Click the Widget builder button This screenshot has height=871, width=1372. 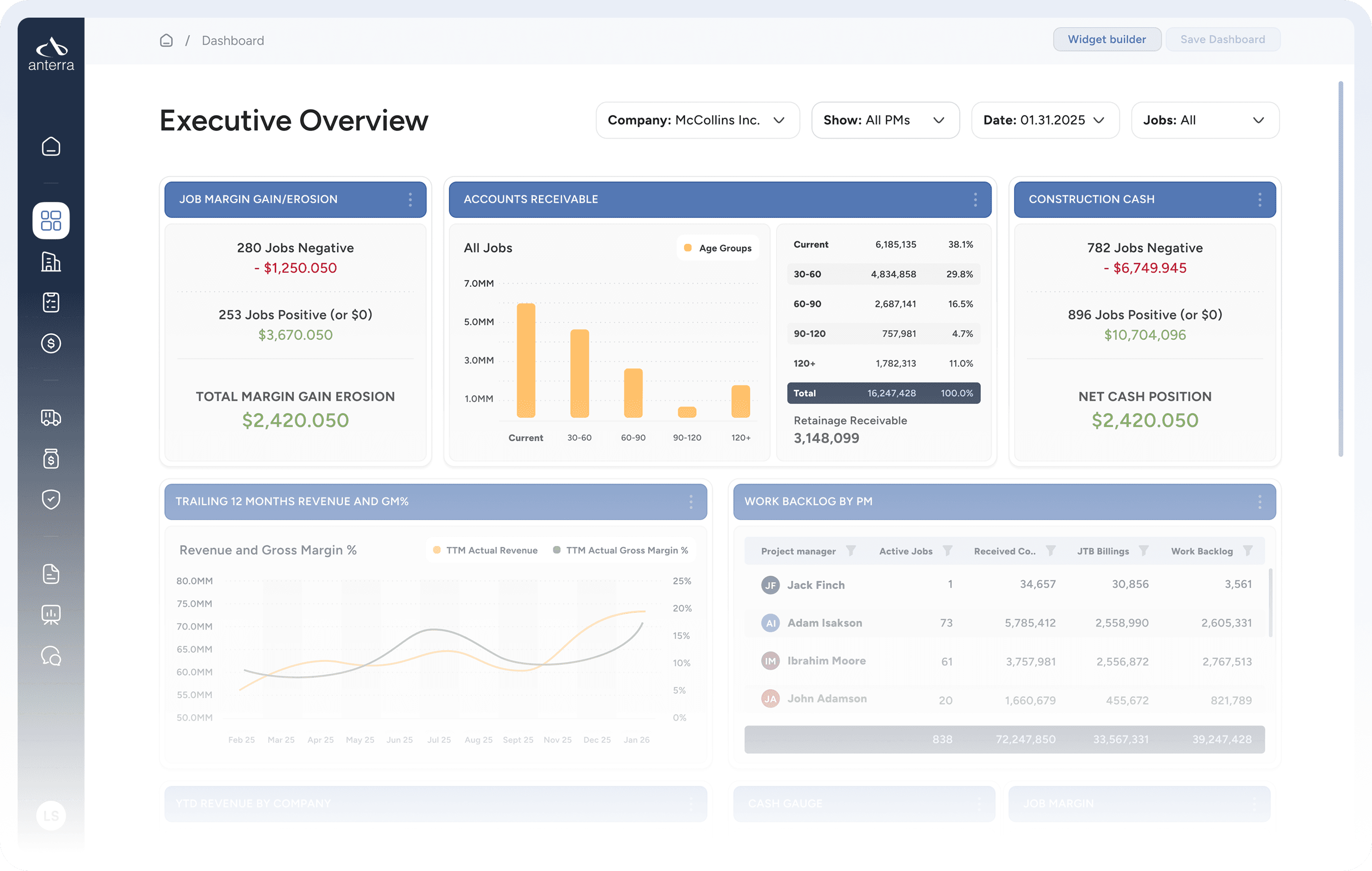pos(1106,39)
